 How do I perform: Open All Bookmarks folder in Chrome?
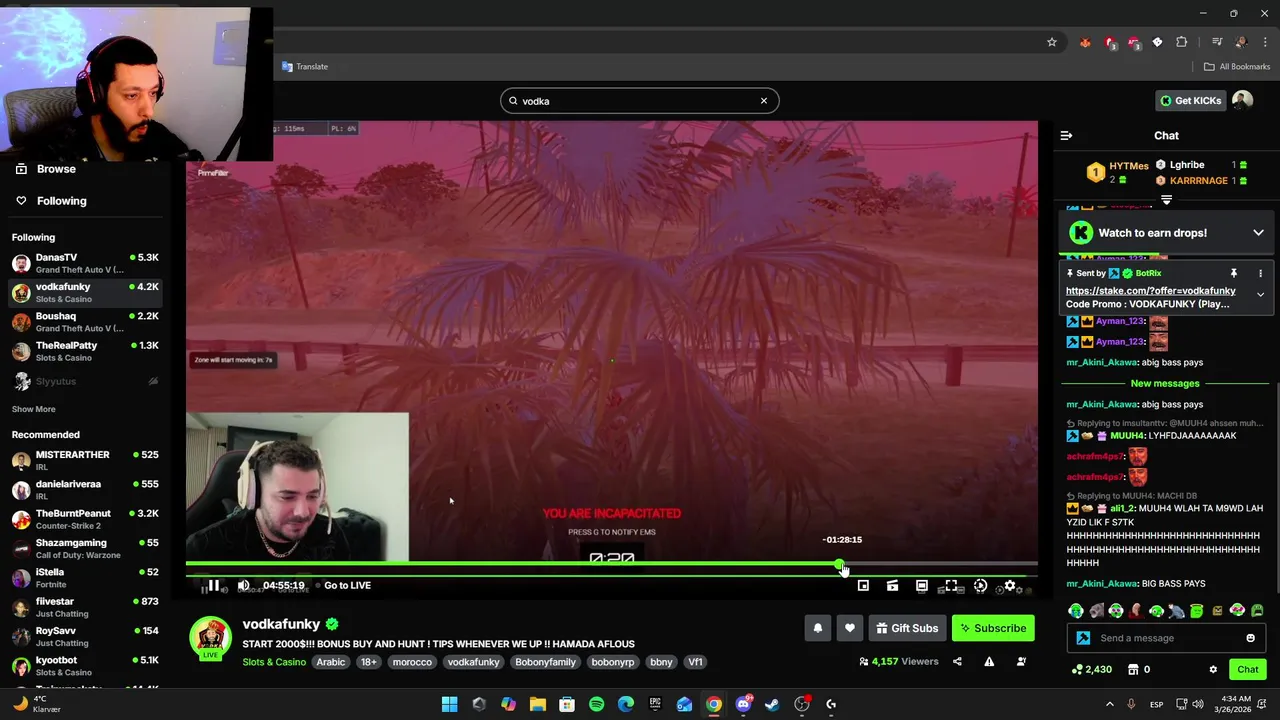point(1236,67)
